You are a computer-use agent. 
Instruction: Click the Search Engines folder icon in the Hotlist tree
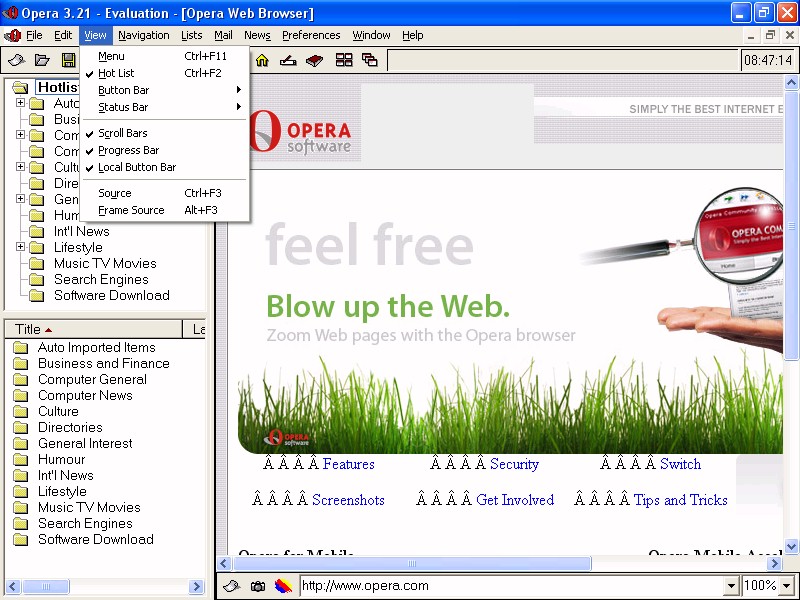click(36, 280)
